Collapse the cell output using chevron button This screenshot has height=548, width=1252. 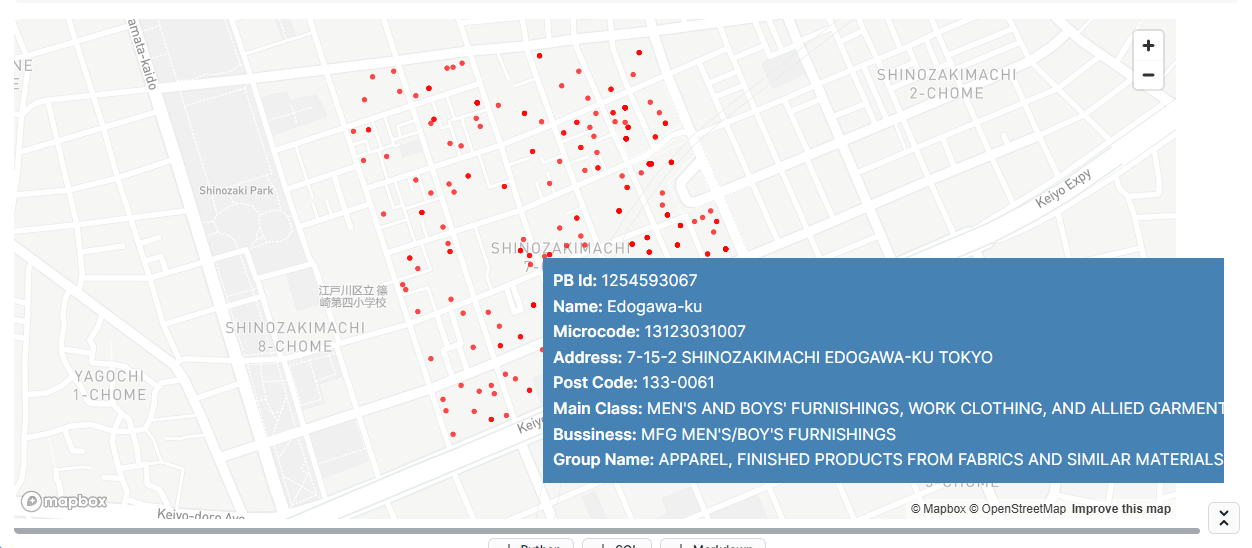1224,518
